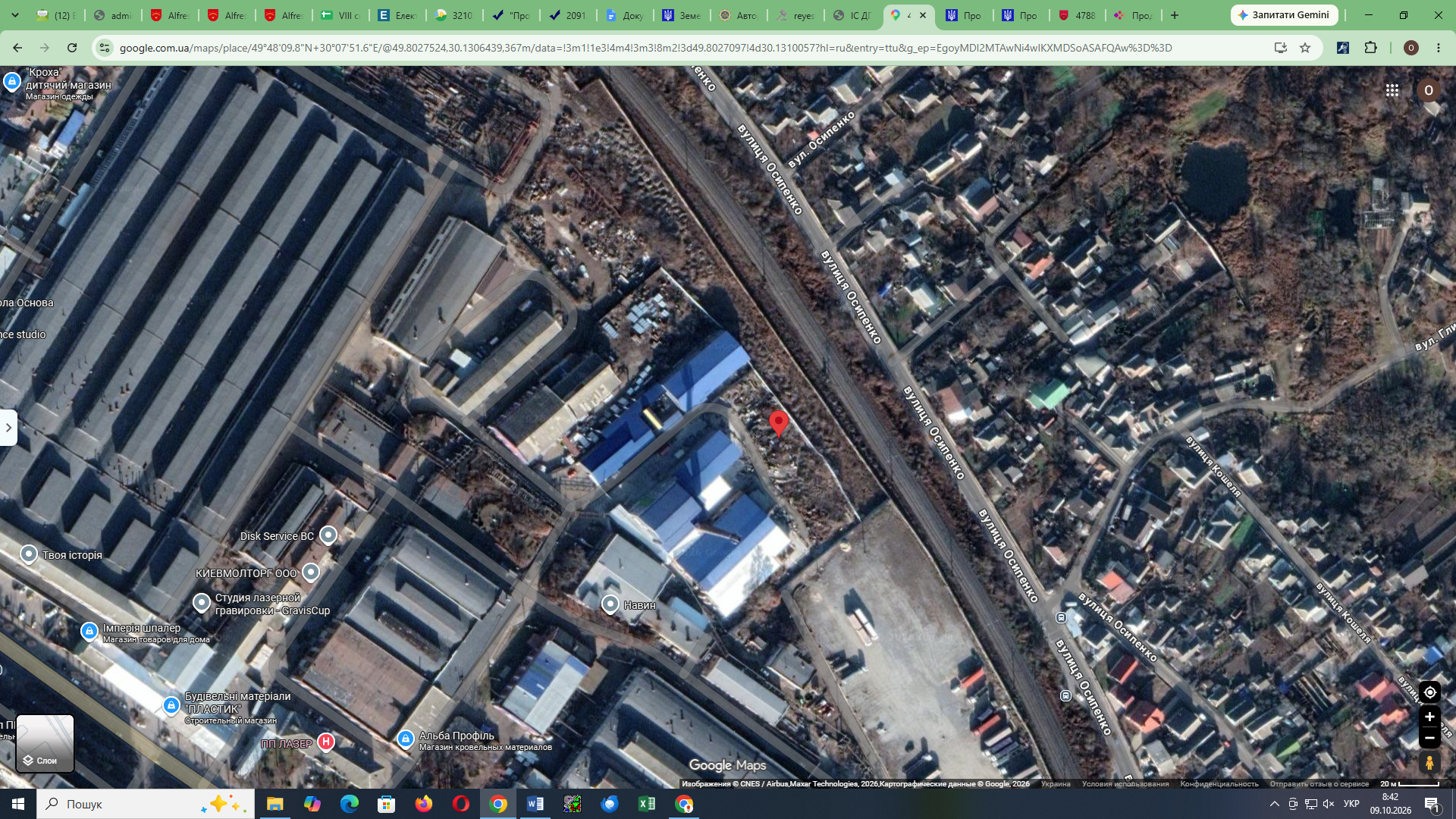
Task: Open Chrome extensions puzzle icon
Action: click(1370, 48)
